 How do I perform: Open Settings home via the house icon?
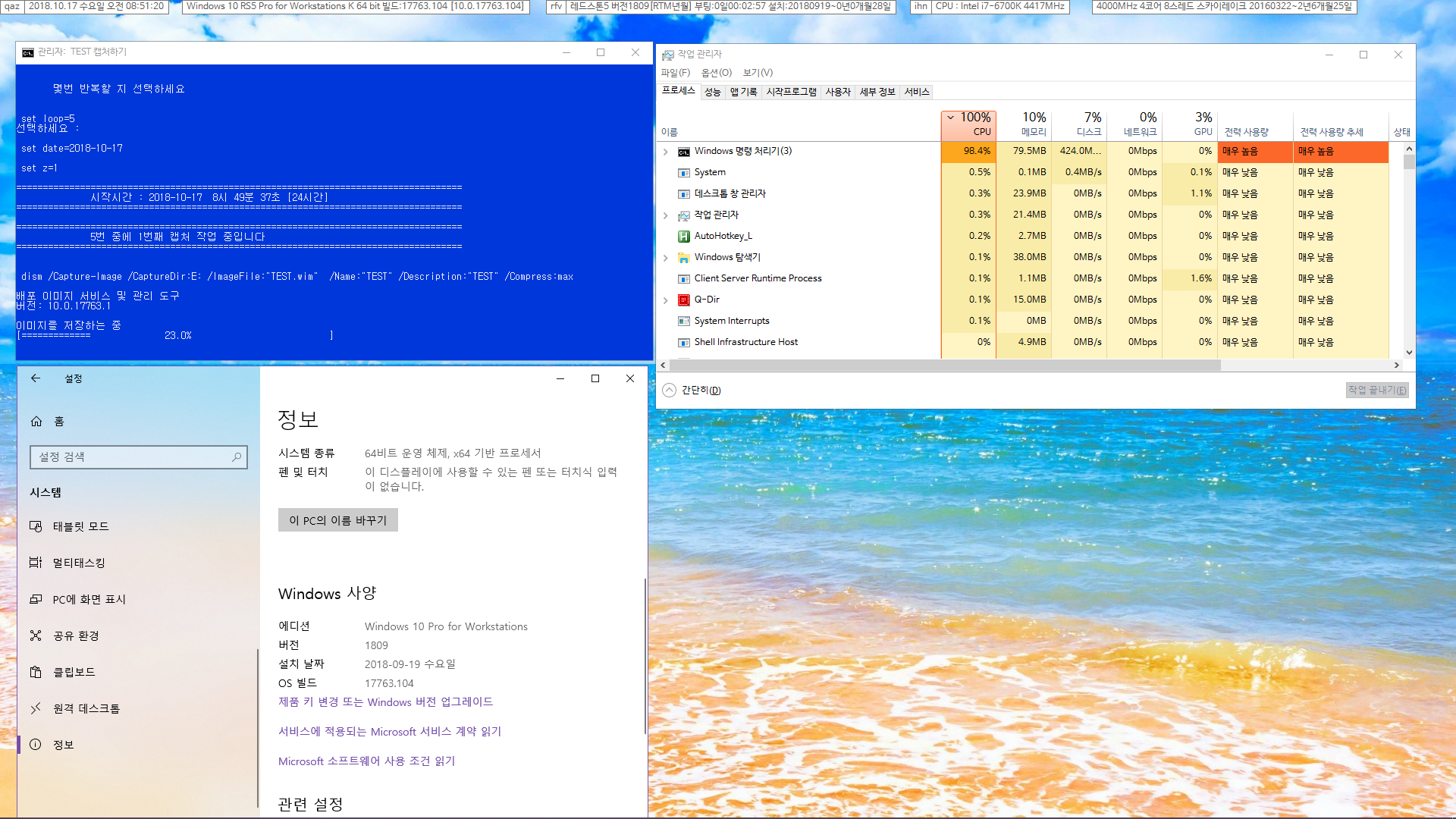(x=36, y=422)
